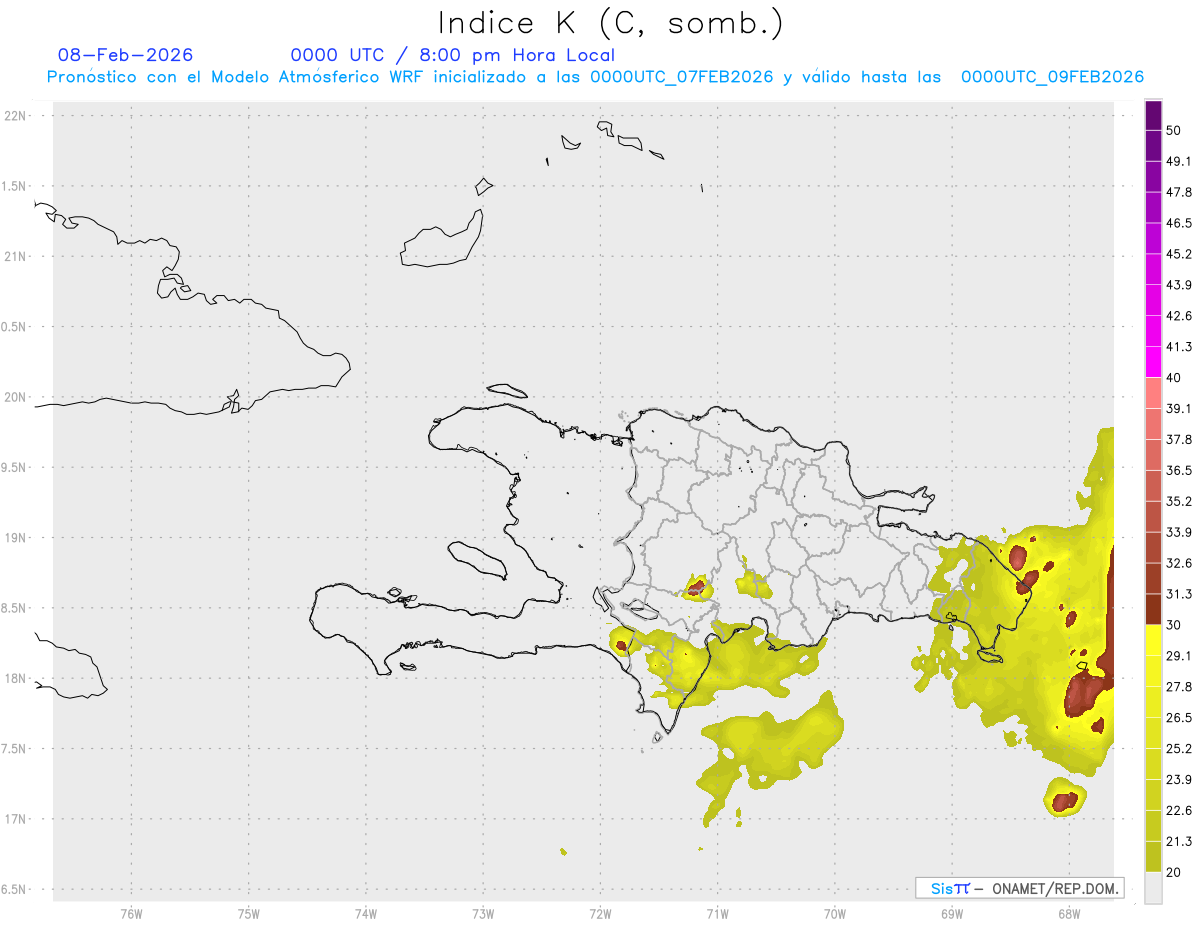Screen dimensions: 1200x927
Task: Click the "71W" longitude label
Action: [717, 916]
